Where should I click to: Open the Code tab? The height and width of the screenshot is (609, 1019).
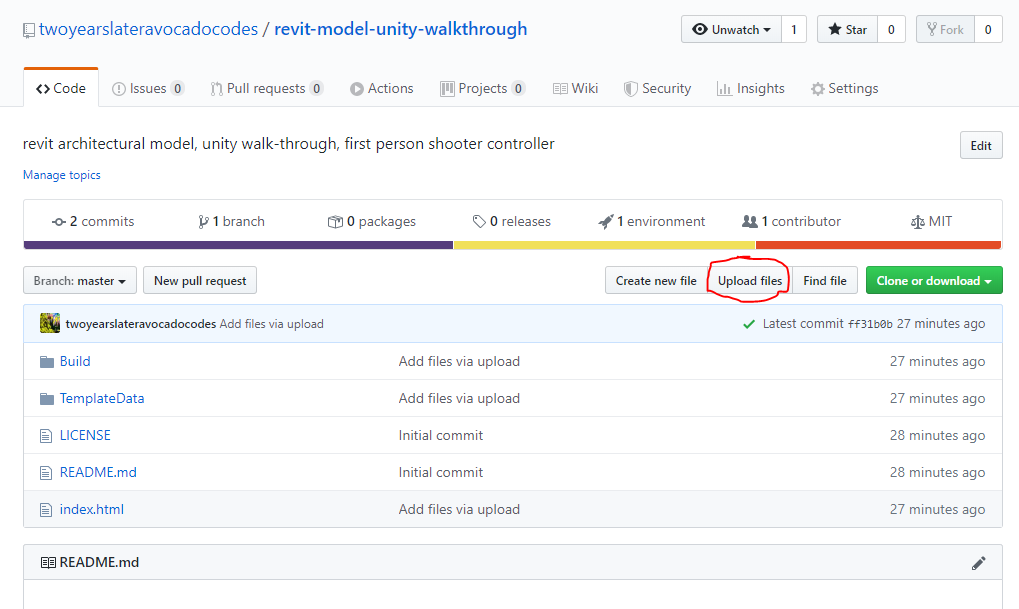(61, 88)
